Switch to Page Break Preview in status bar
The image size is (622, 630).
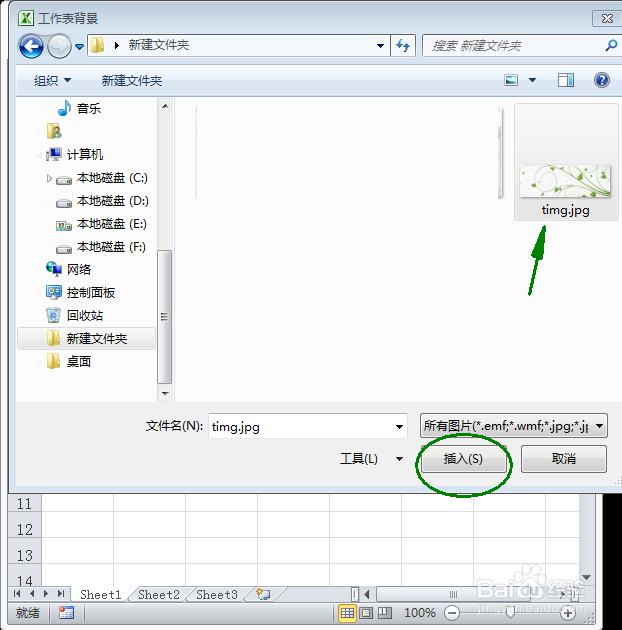[385, 613]
